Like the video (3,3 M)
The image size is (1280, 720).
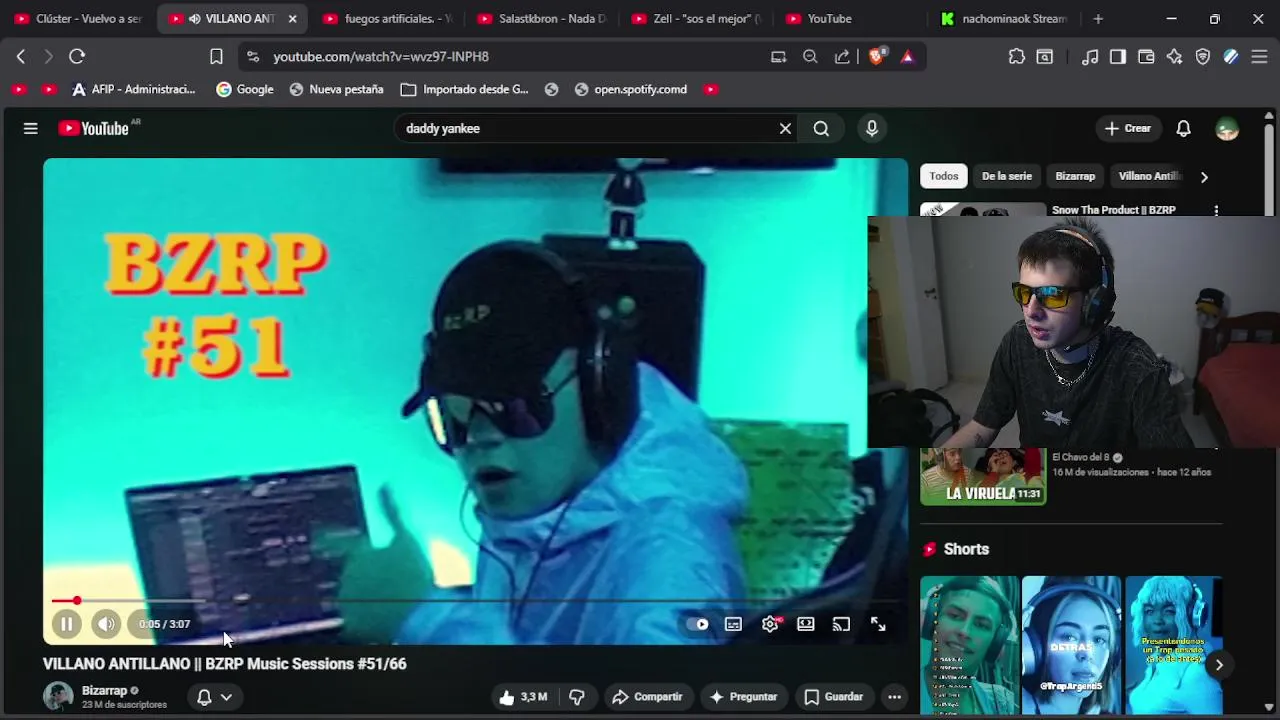pos(523,697)
